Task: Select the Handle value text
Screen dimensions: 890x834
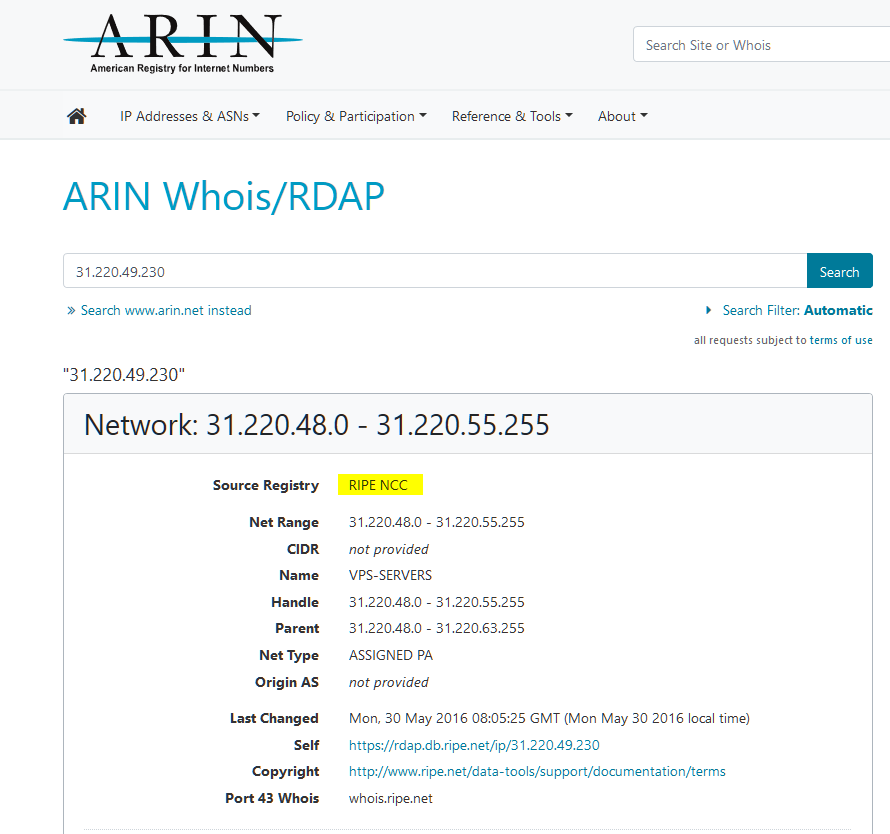Action: (436, 602)
